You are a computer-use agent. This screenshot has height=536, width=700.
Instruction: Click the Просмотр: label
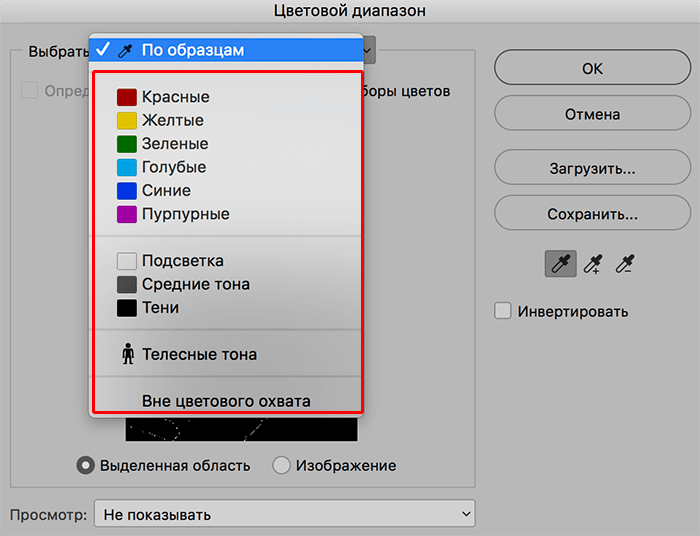click(x=49, y=515)
